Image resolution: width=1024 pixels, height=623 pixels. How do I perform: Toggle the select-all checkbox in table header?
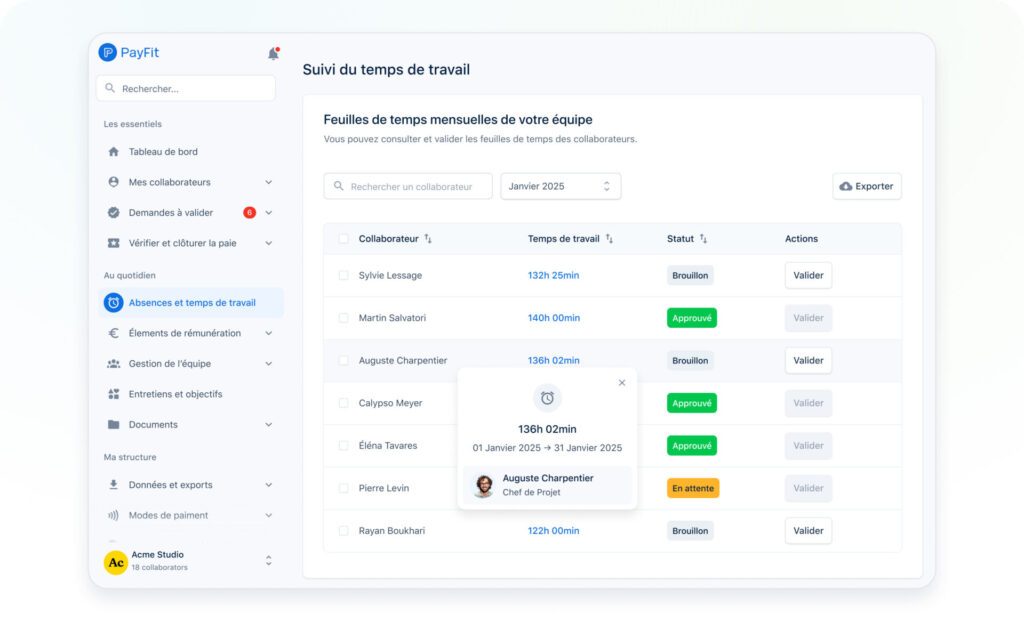click(x=343, y=239)
